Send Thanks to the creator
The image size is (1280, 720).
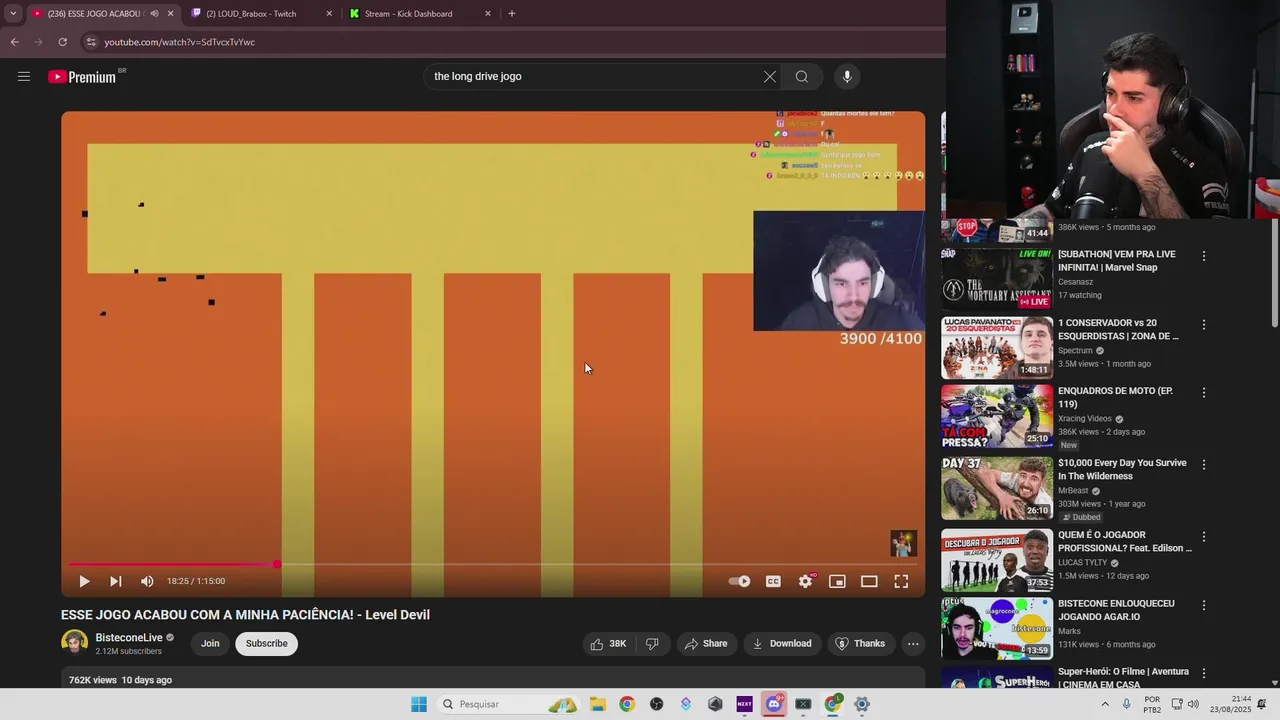[860, 644]
